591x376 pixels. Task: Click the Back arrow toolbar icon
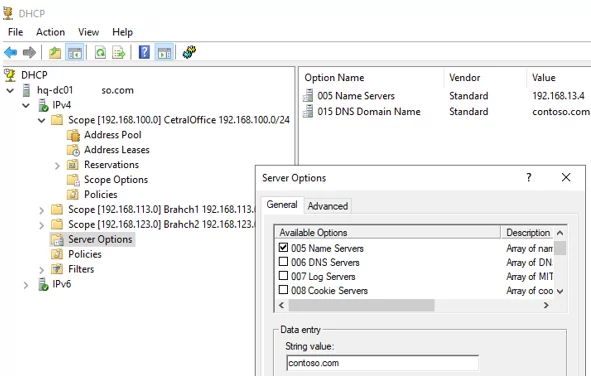[x=11, y=52]
